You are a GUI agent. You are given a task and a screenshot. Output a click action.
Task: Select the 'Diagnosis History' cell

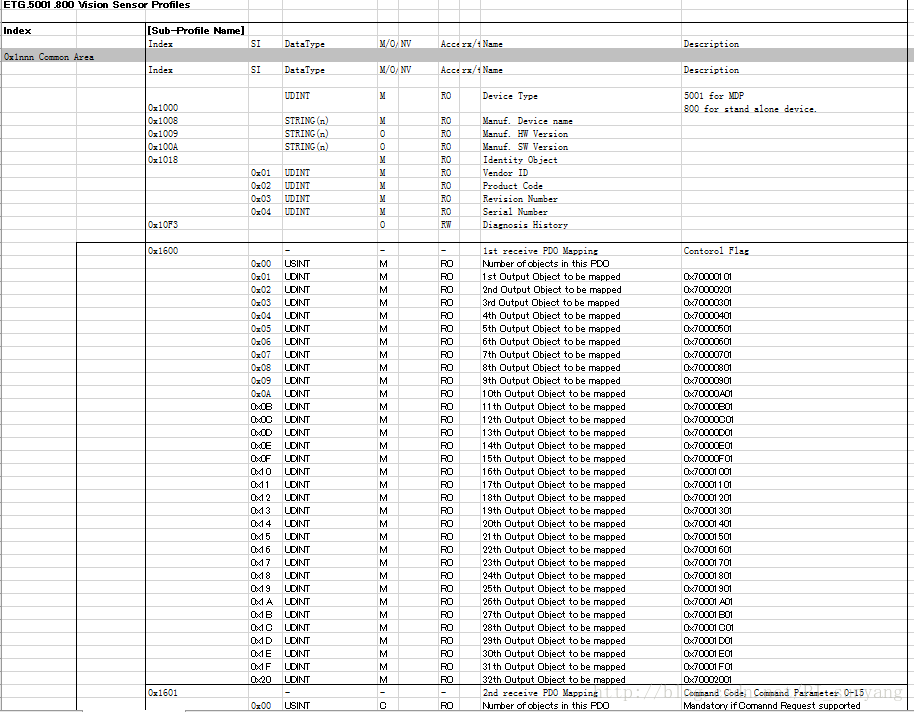[x=525, y=225]
